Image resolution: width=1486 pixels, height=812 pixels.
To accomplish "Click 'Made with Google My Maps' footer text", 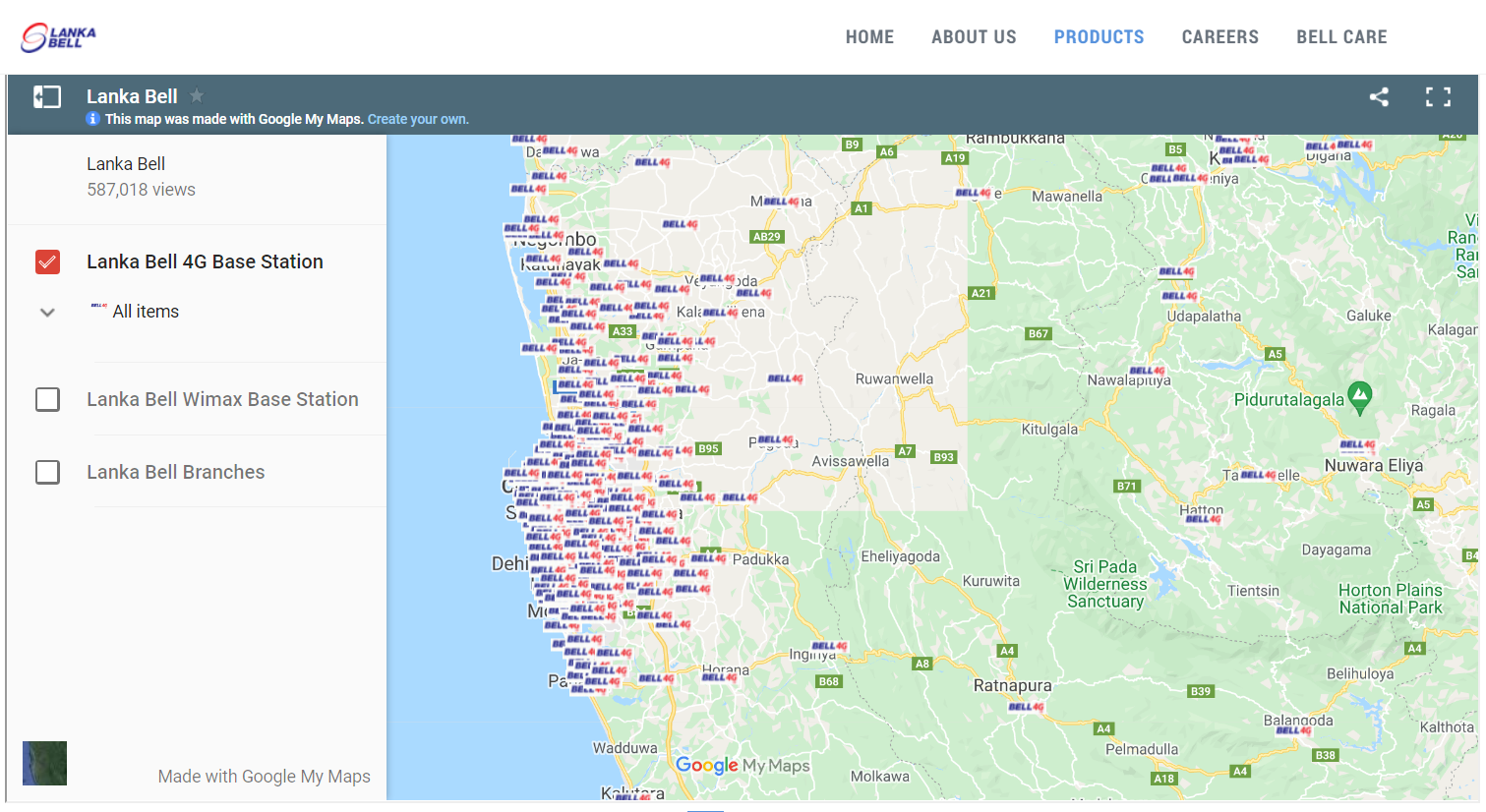I will tap(265, 777).
